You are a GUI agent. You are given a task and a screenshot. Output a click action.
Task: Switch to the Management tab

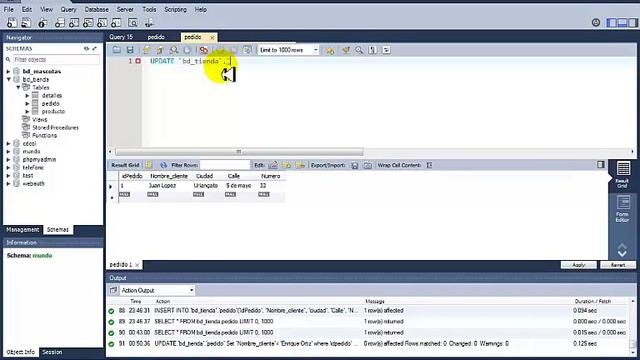[23, 230]
